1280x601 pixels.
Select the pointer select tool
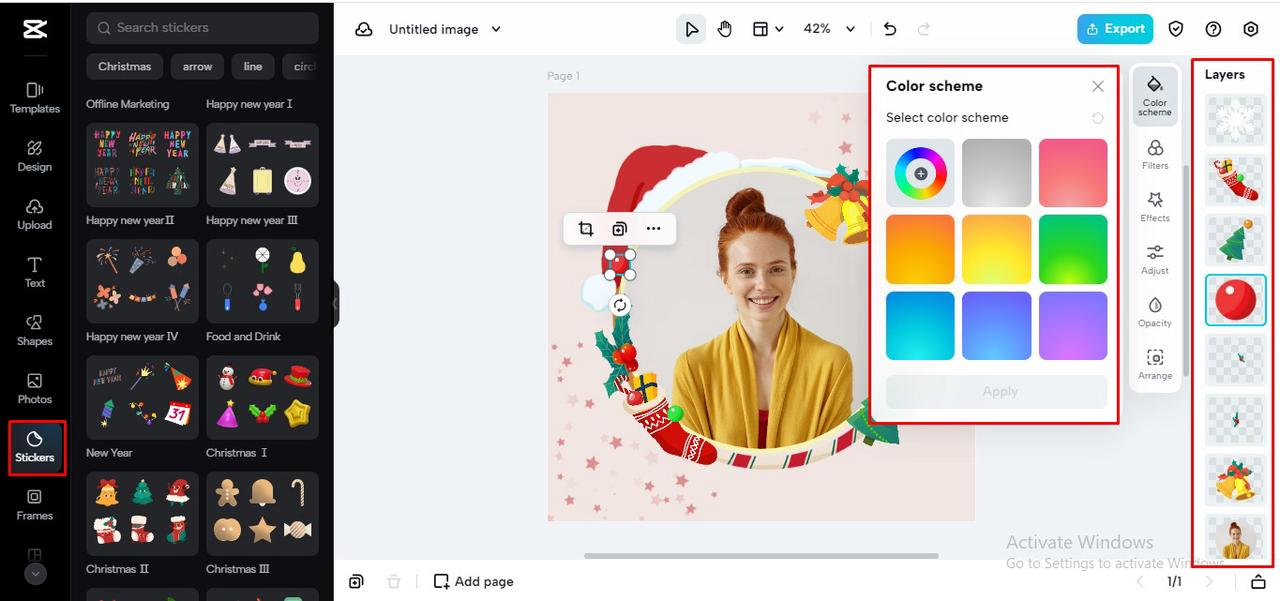coord(691,29)
